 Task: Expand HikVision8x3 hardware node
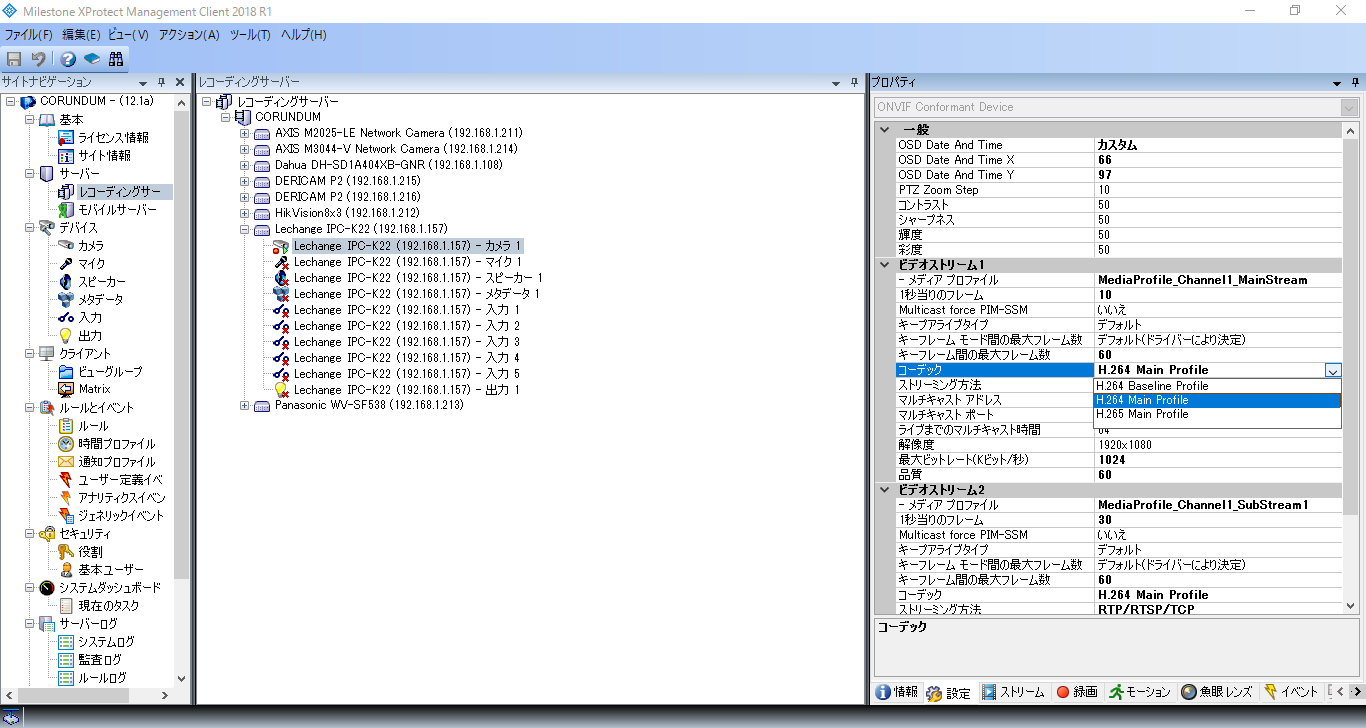[x=245, y=213]
